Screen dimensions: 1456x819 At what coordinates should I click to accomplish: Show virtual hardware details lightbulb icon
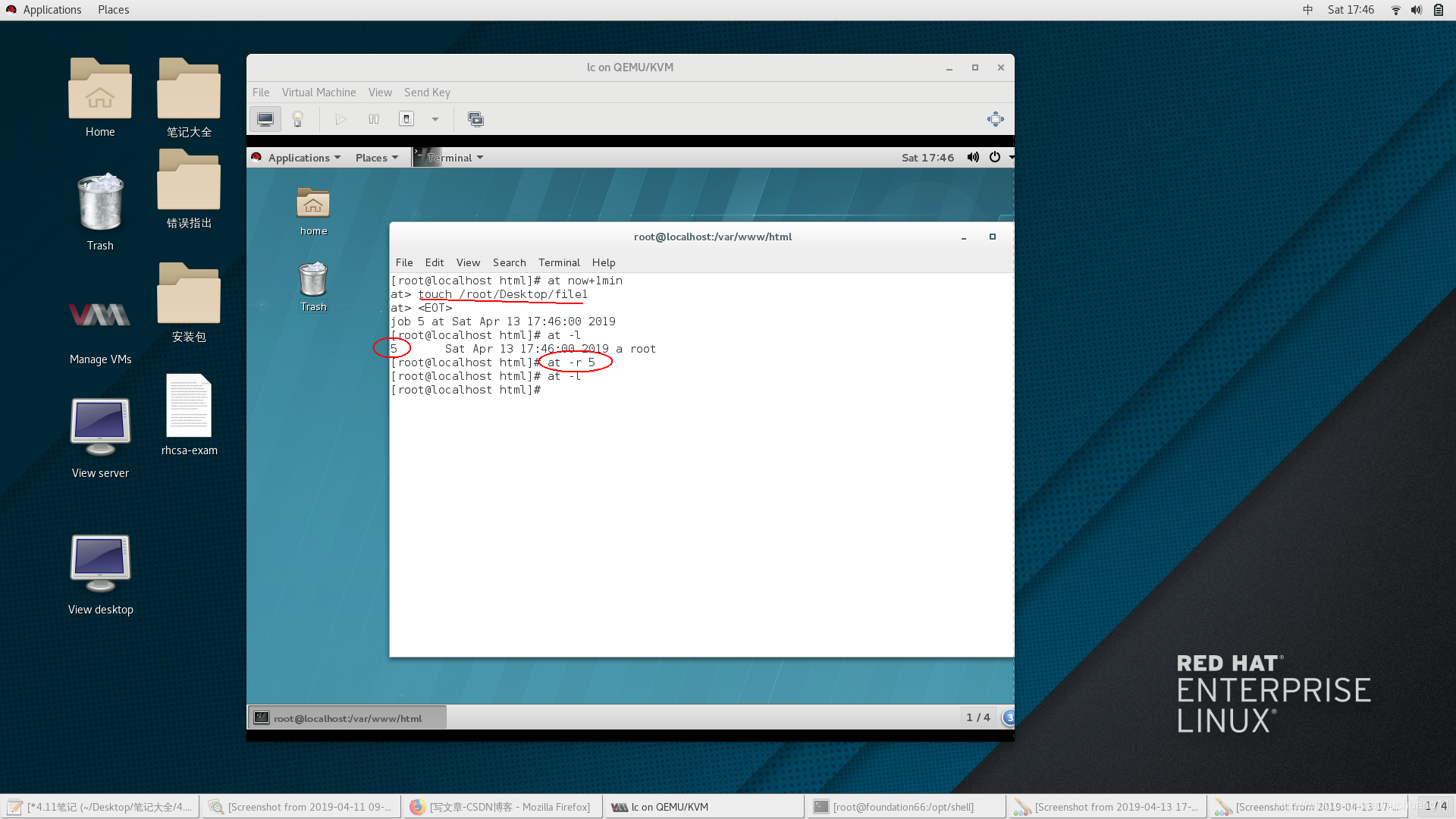[x=298, y=119]
